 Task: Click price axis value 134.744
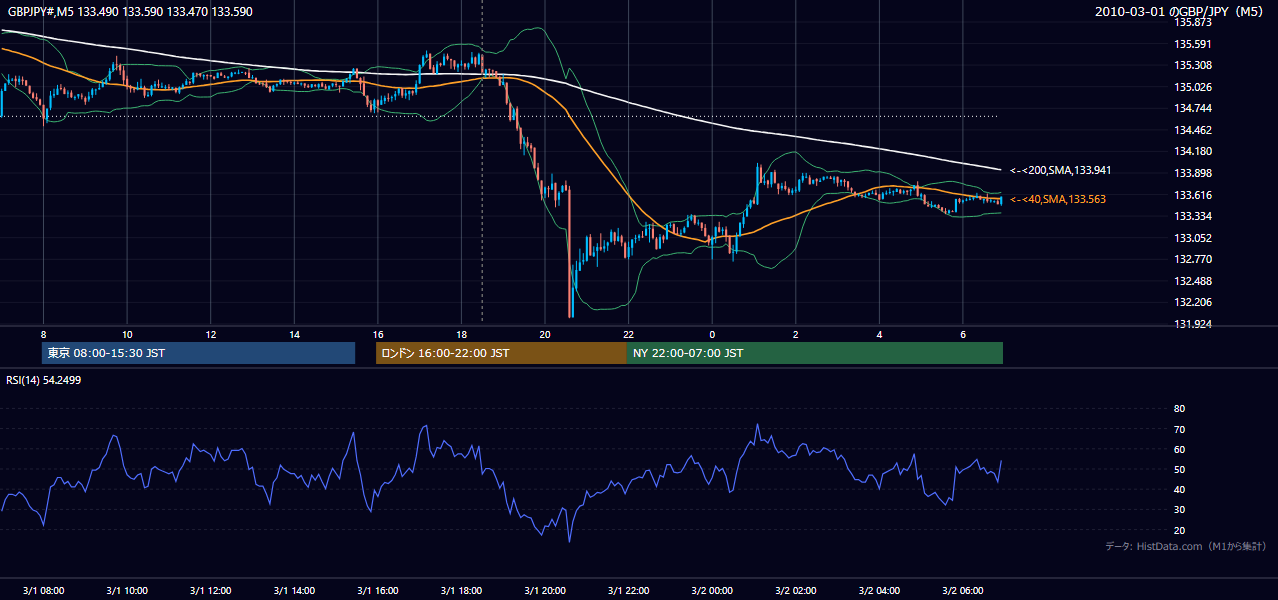coord(1192,108)
